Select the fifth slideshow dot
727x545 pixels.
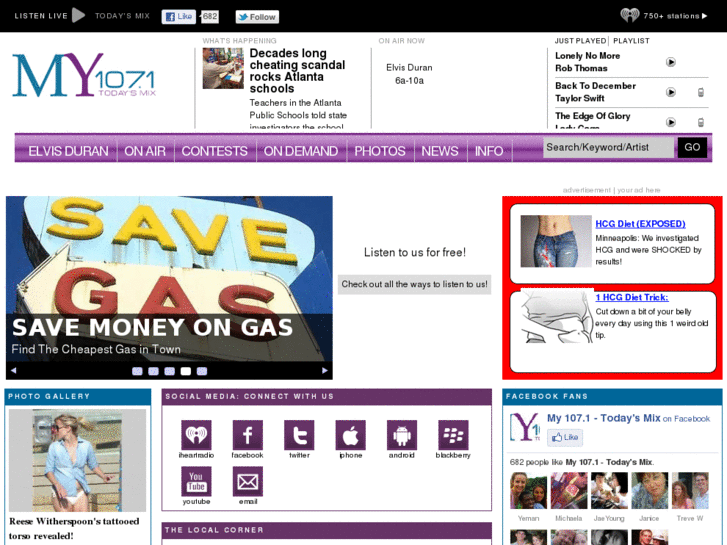[x=202, y=371]
